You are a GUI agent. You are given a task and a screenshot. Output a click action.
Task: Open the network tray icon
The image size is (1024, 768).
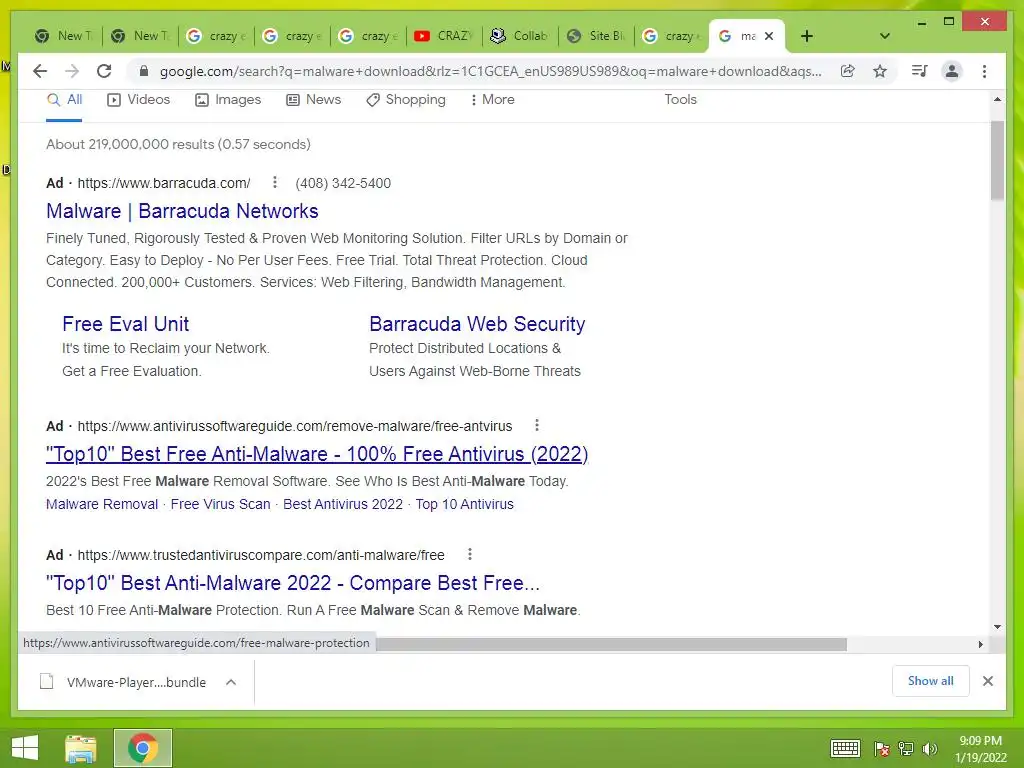[x=906, y=748]
